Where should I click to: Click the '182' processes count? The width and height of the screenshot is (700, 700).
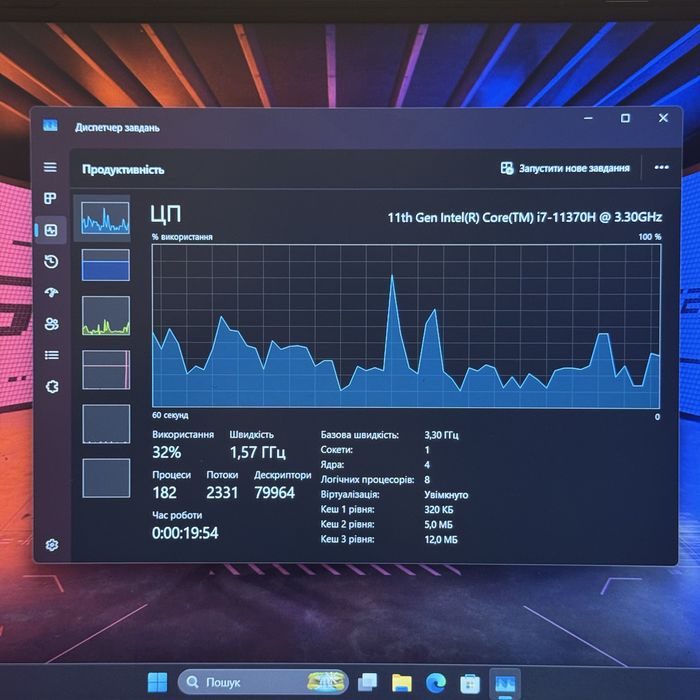pos(165,492)
